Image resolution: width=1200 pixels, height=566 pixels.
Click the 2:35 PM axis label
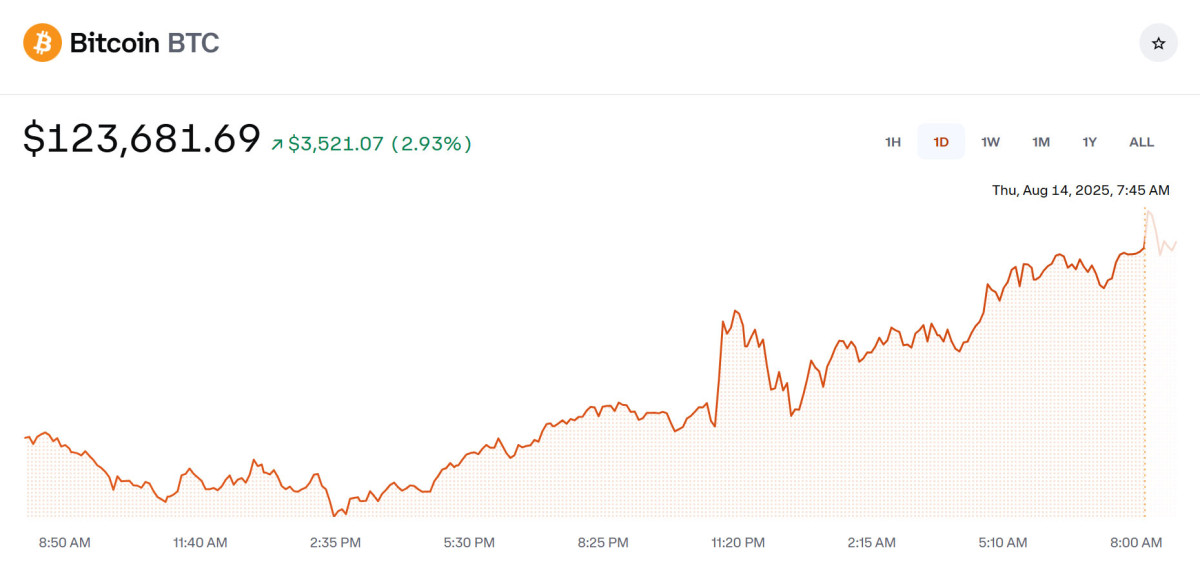(x=335, y=542)
